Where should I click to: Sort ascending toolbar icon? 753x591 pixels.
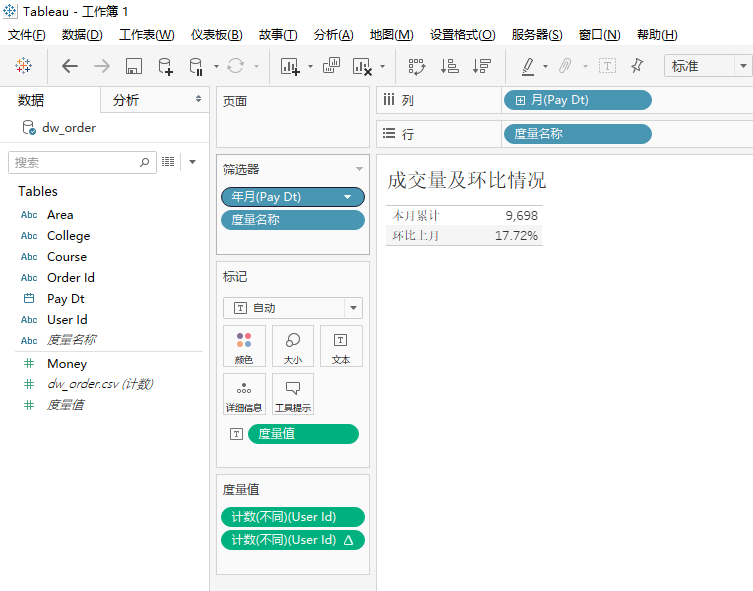click(449, 66)
